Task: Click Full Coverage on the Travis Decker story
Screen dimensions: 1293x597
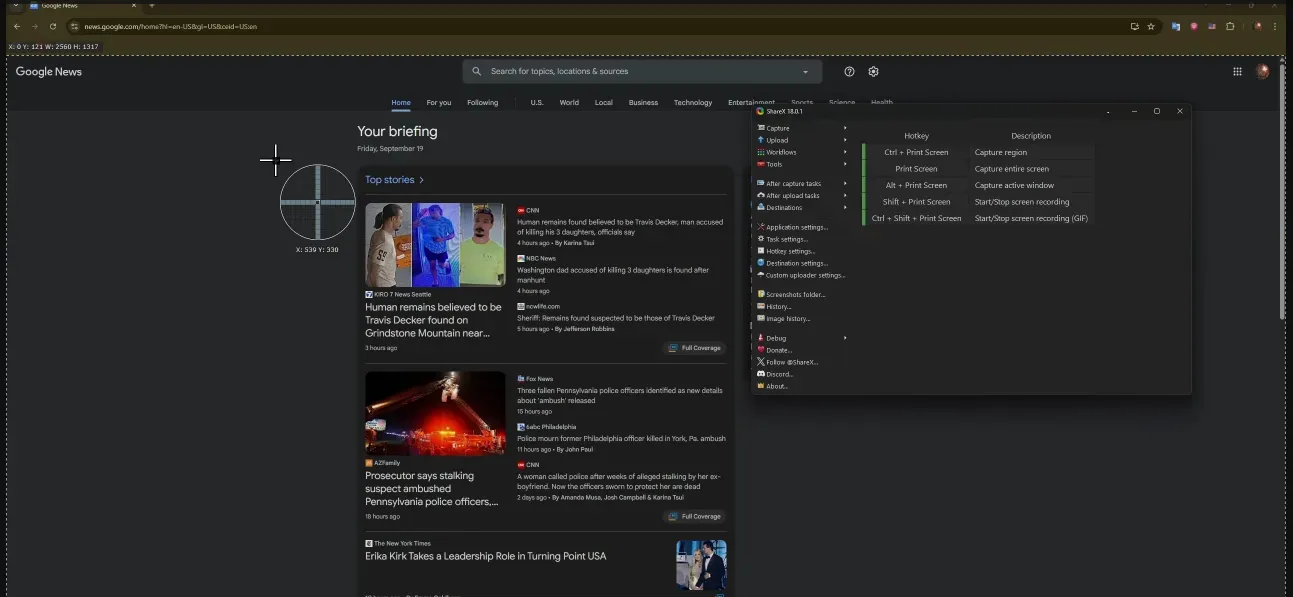Action: pyautogui.click(x=695, y=347)
